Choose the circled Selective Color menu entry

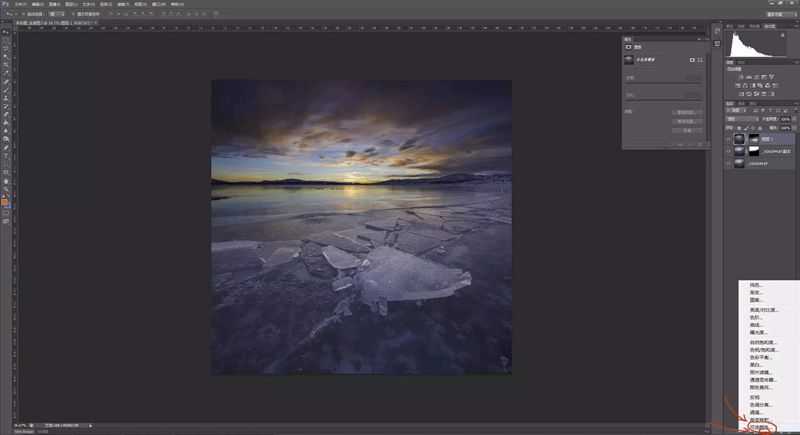760,427
